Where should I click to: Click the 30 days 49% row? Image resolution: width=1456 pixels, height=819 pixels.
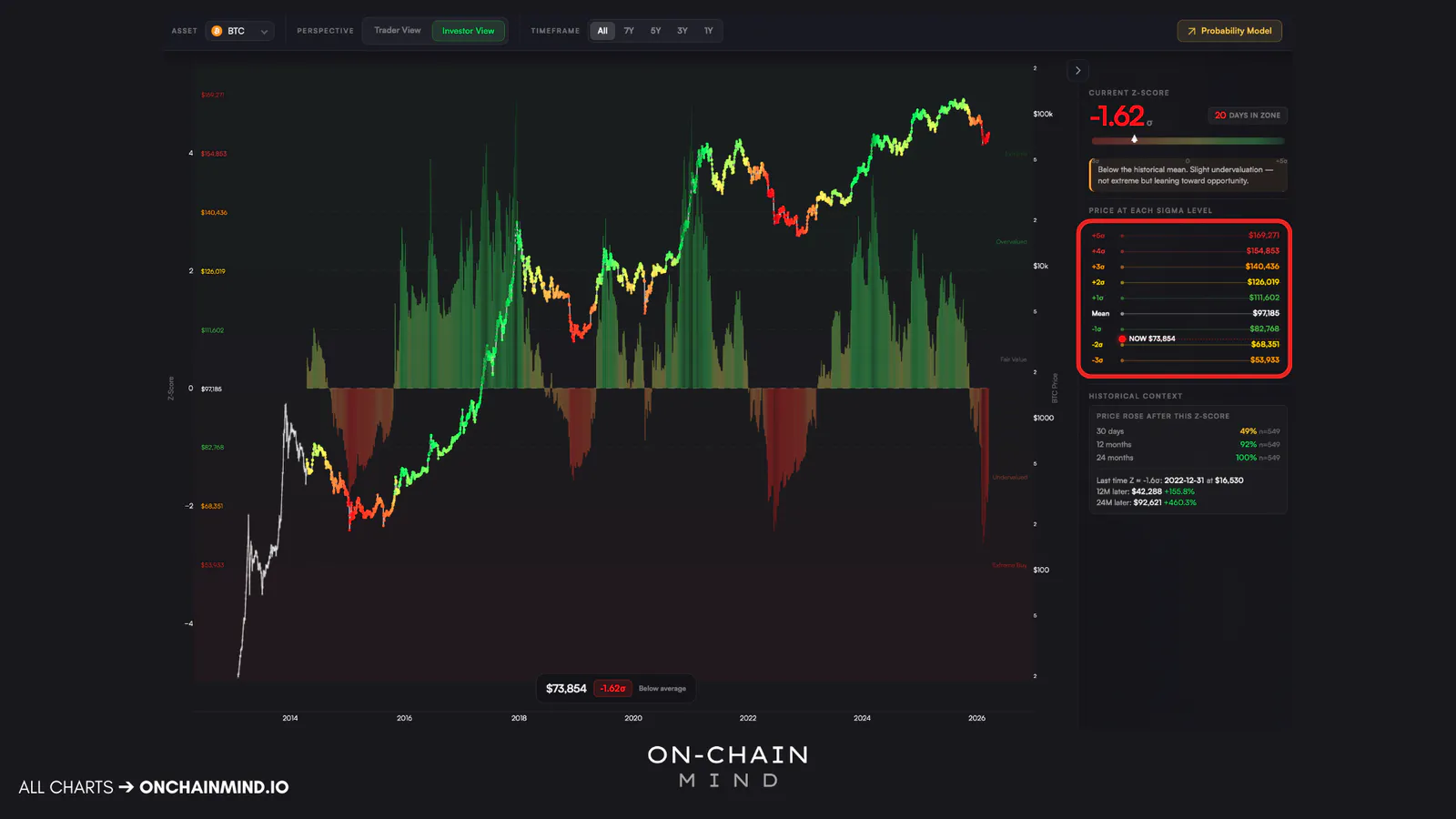pyautogui.click(x=1188, y=431)
